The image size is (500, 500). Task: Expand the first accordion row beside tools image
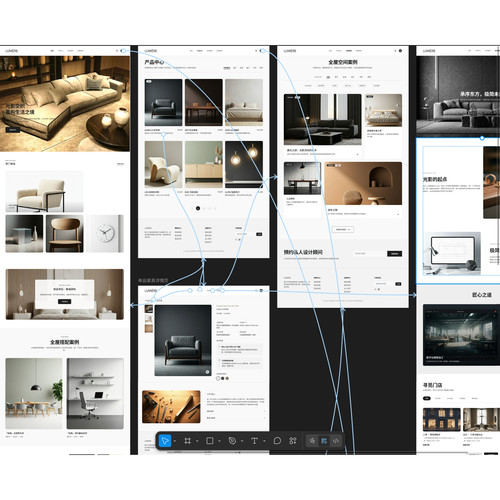pyautogui.click(x=236, y=411)
